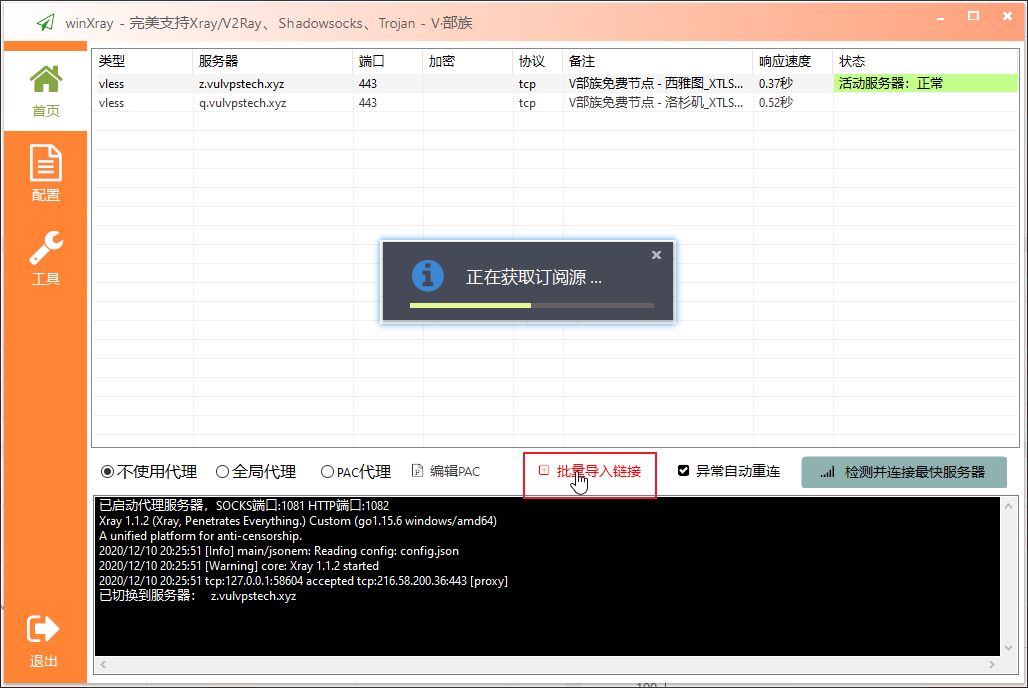Close the 正在获取订阅源 popup
Screen dimensions: 1028x688
[656, 255]
